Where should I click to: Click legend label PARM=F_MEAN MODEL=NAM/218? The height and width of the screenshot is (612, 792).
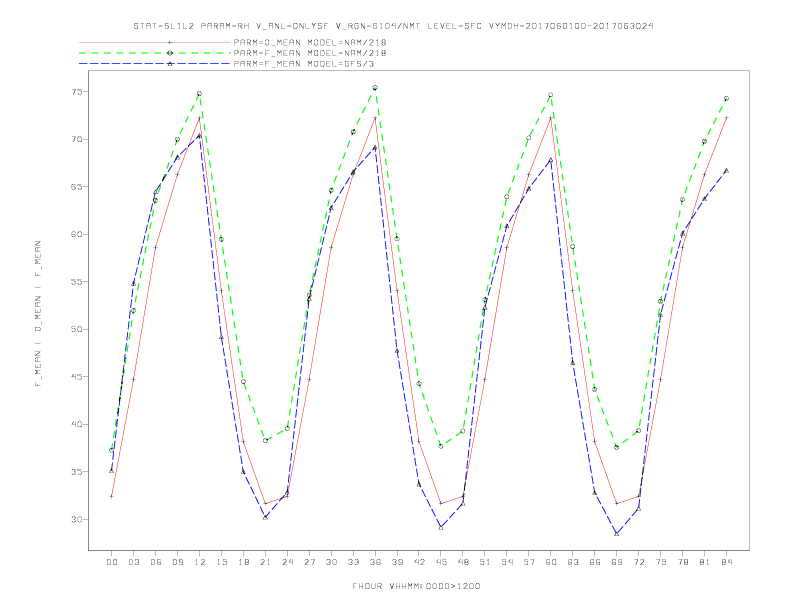pyautogui.click(x=310, y=53)
